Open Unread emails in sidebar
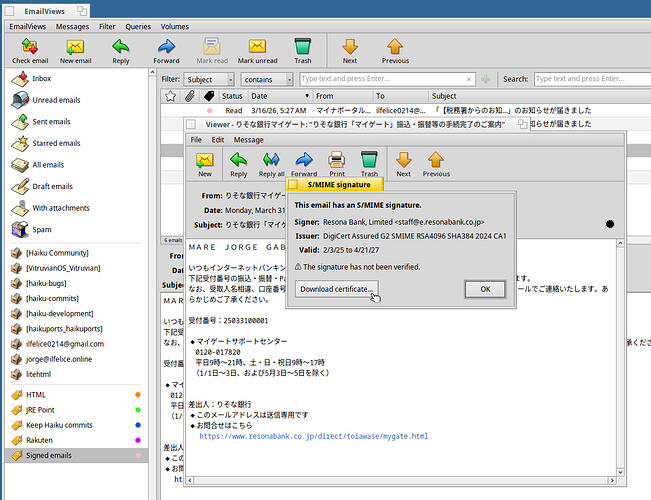 point(77,100)
